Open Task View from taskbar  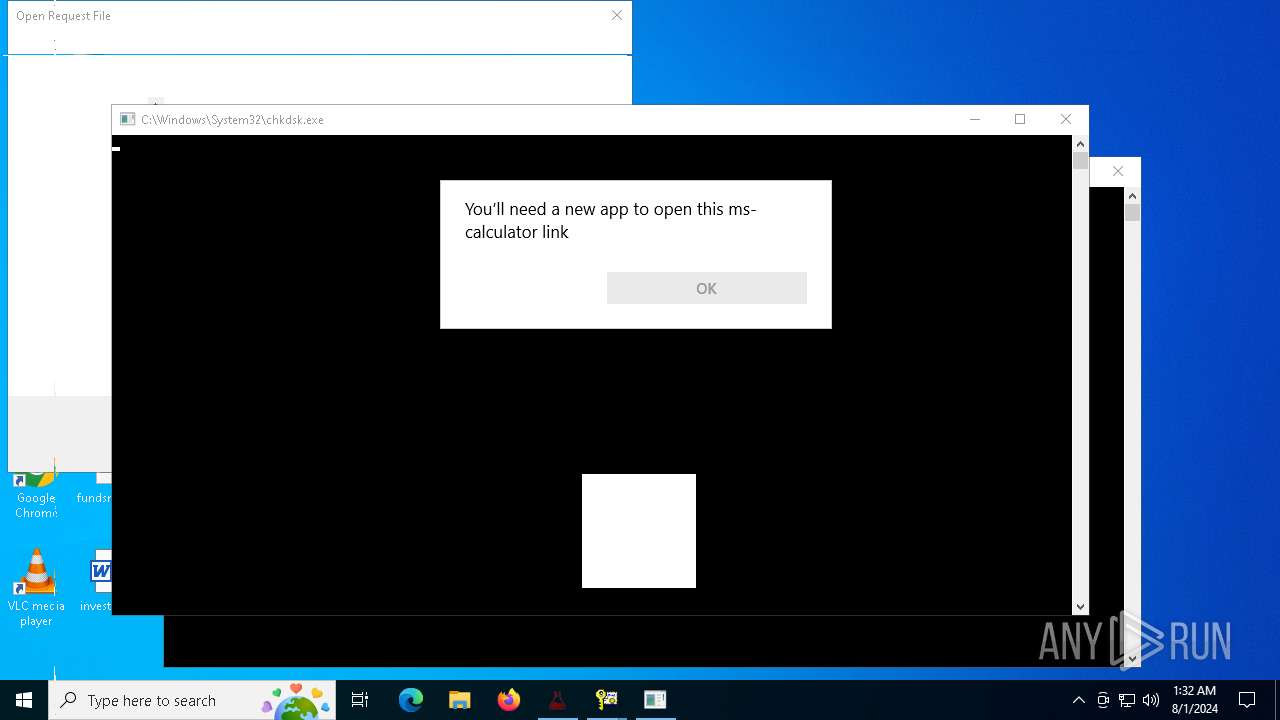[360, 700]
